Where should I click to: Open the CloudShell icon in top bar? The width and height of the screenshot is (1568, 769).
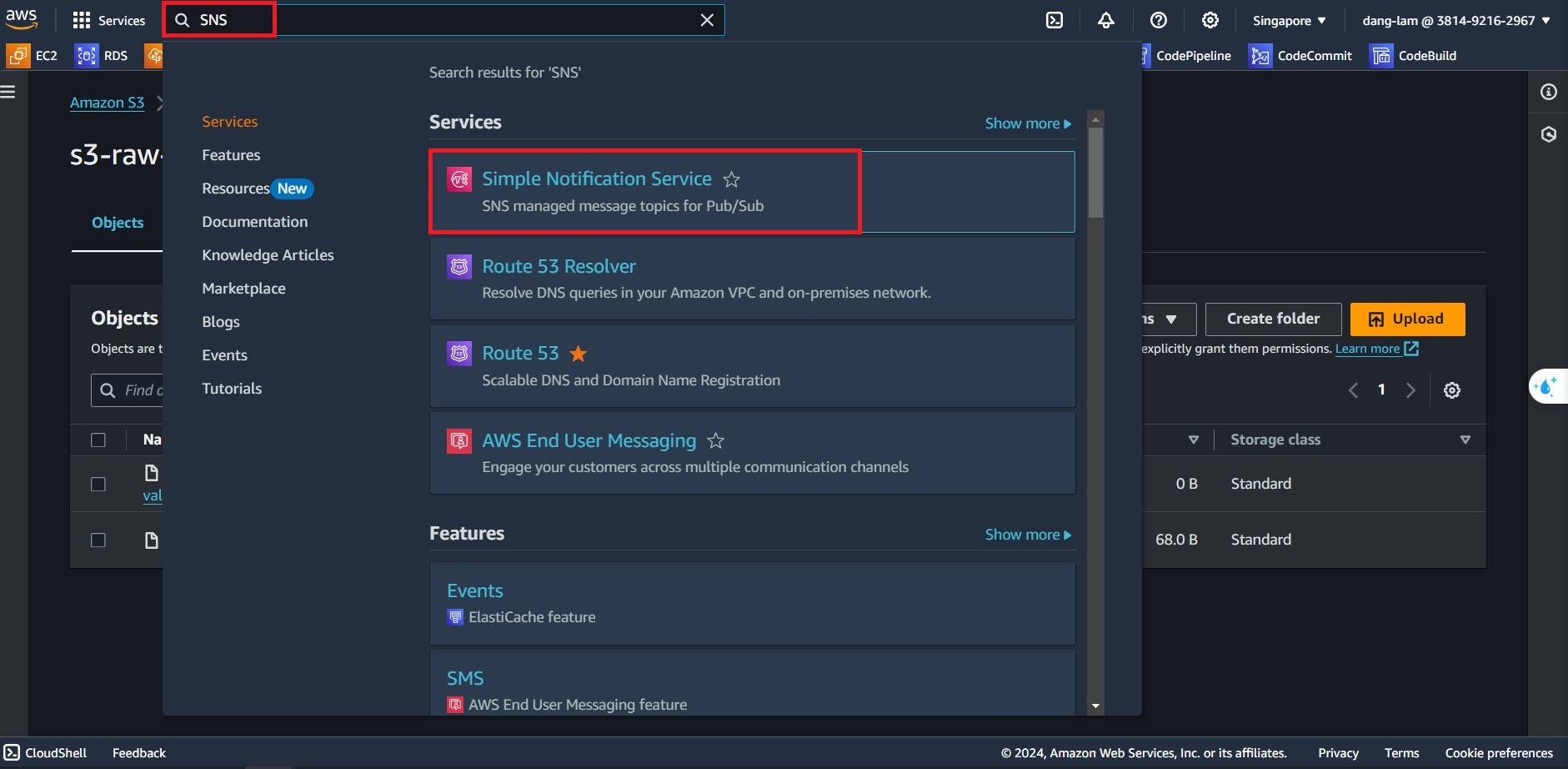coord(1055,20)
